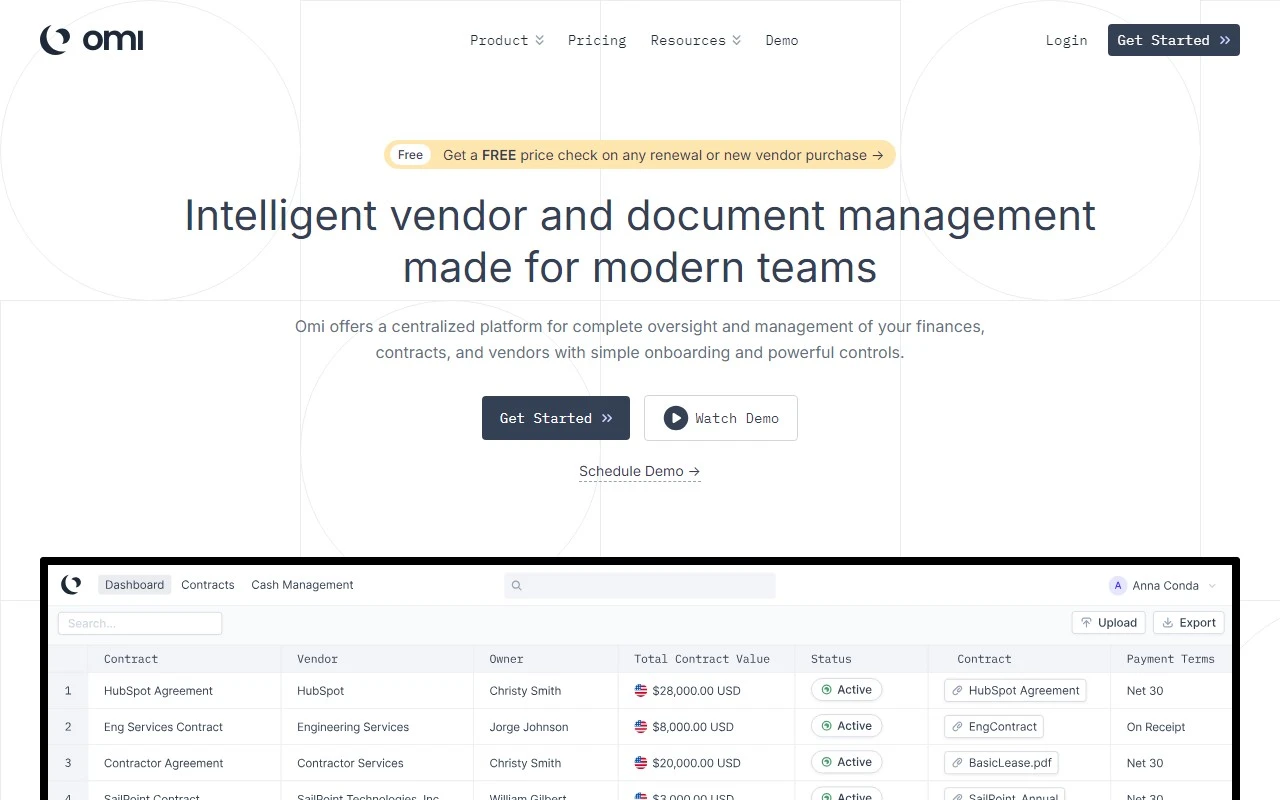This screenshot has height=800, width=1280.
Task: Click the Active status in HubSpot row
Action: (x=847, y=690)
